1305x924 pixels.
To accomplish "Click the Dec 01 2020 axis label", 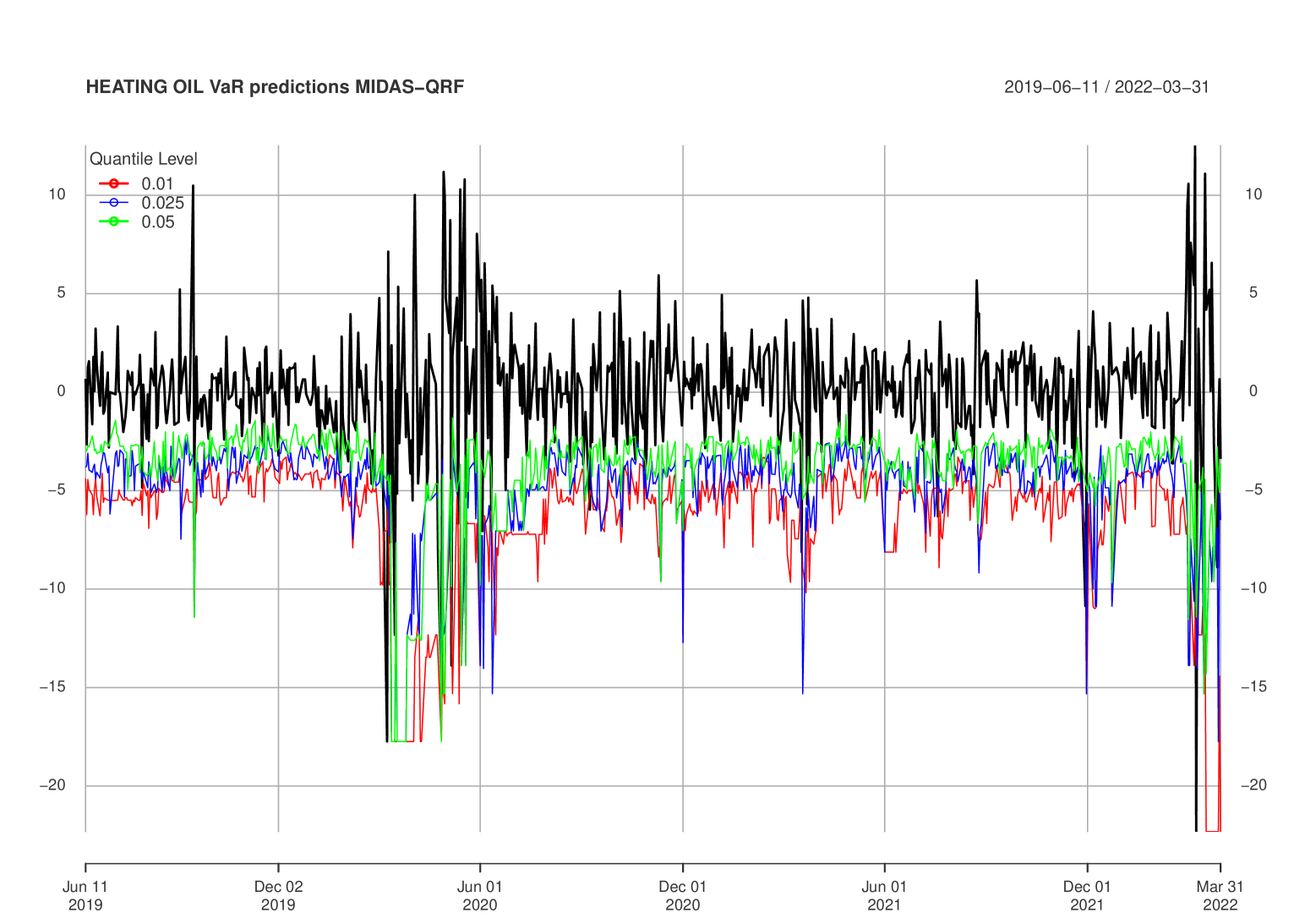I will click(x=682, y=895).
